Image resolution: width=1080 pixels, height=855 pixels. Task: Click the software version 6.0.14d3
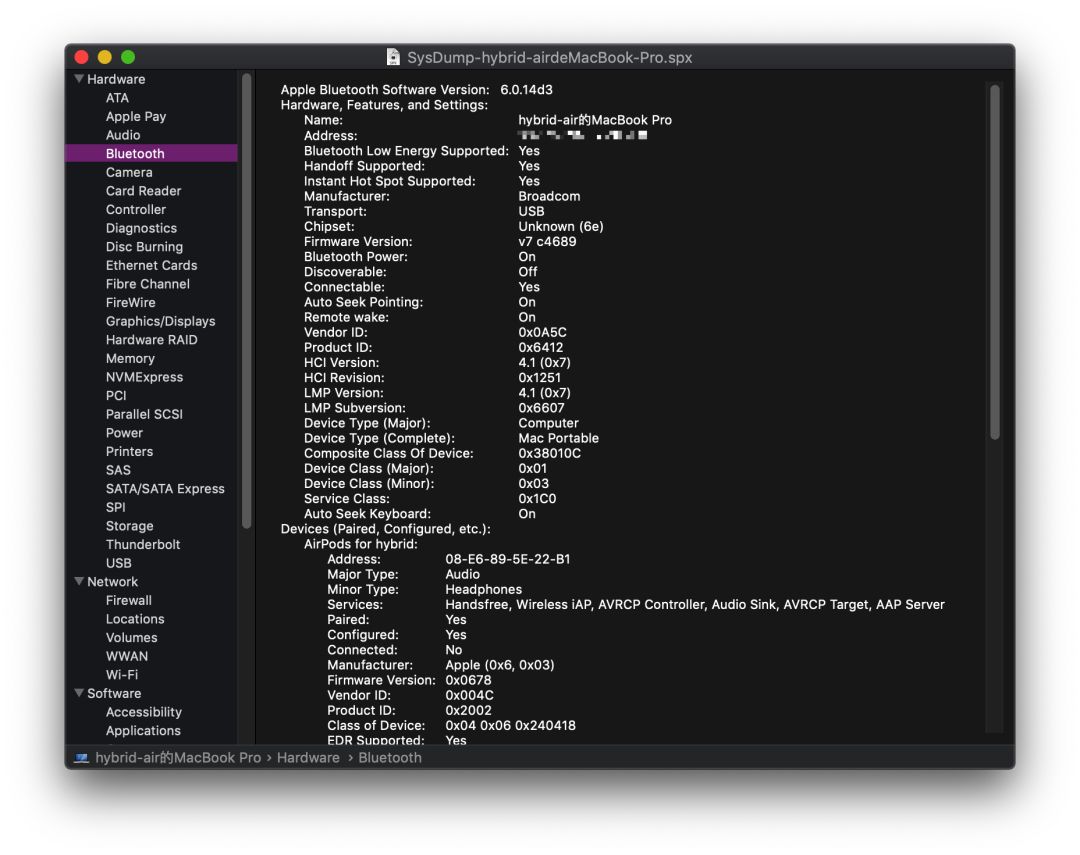[526, 90]
